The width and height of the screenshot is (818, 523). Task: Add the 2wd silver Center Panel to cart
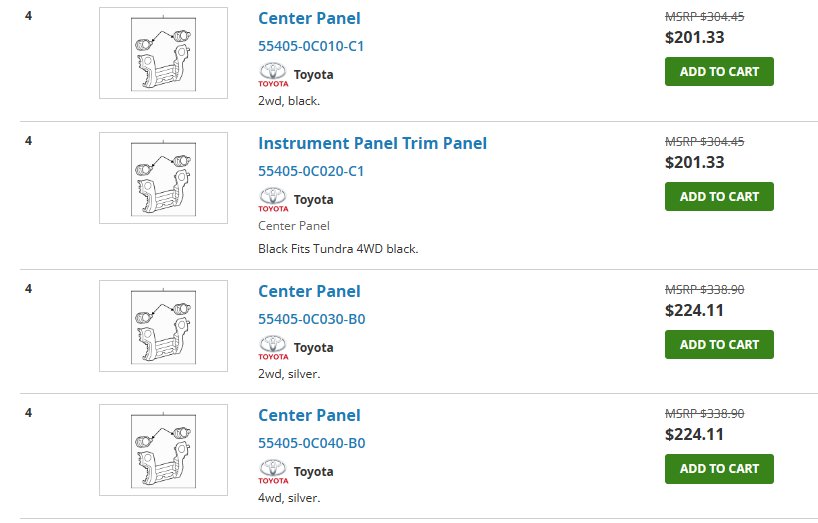click(x=719, y=345)
